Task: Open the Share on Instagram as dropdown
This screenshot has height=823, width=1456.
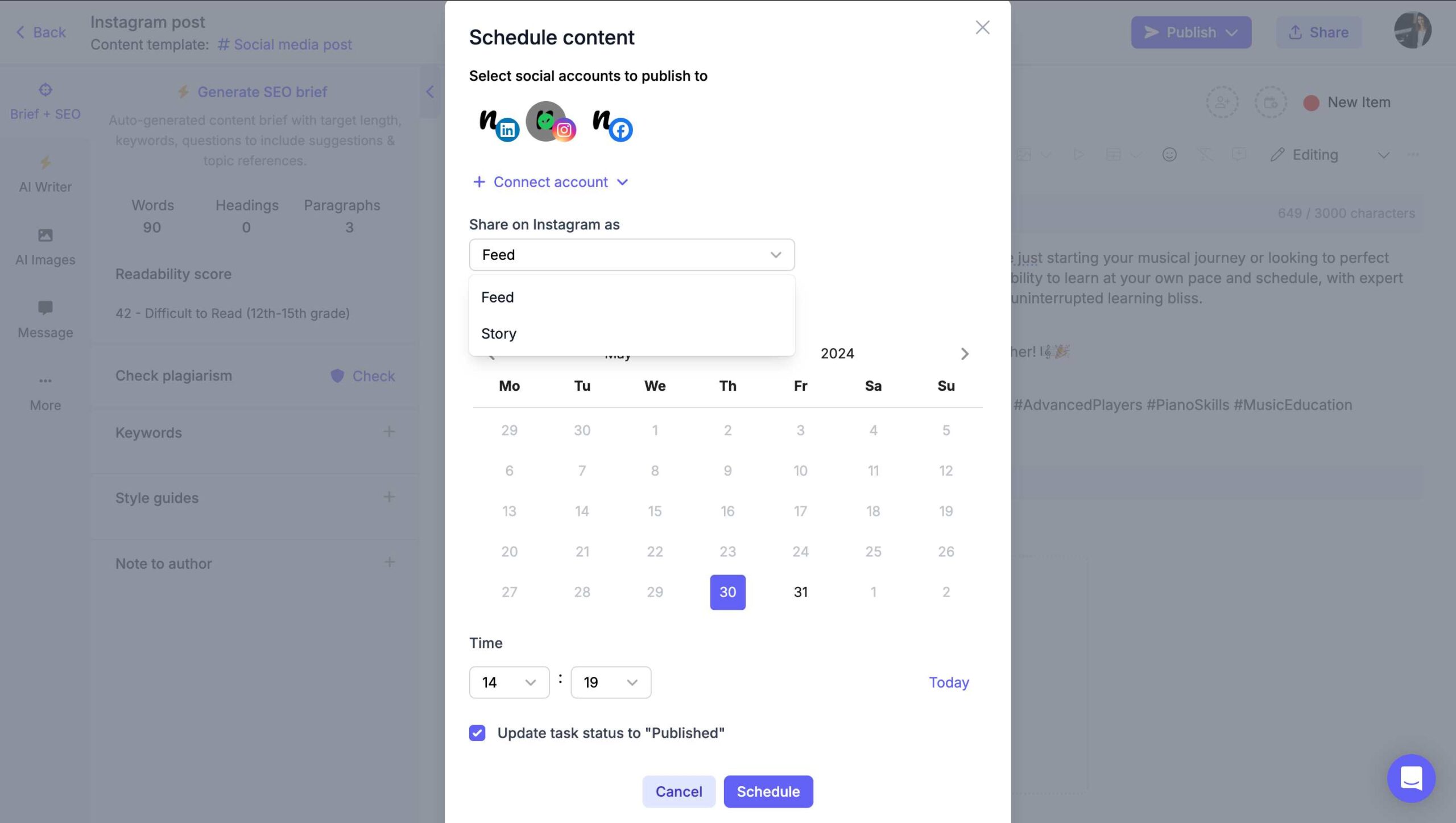Action: [632, 254]
